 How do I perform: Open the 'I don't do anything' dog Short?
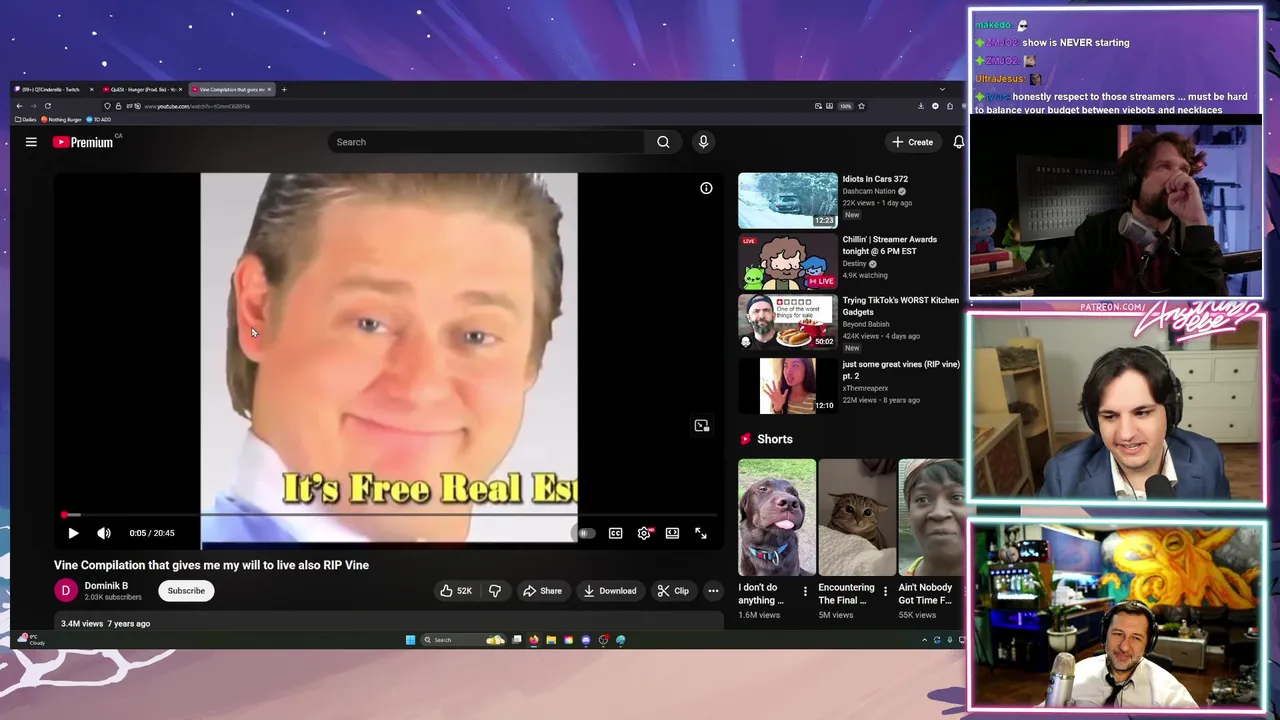click(777, 518)
